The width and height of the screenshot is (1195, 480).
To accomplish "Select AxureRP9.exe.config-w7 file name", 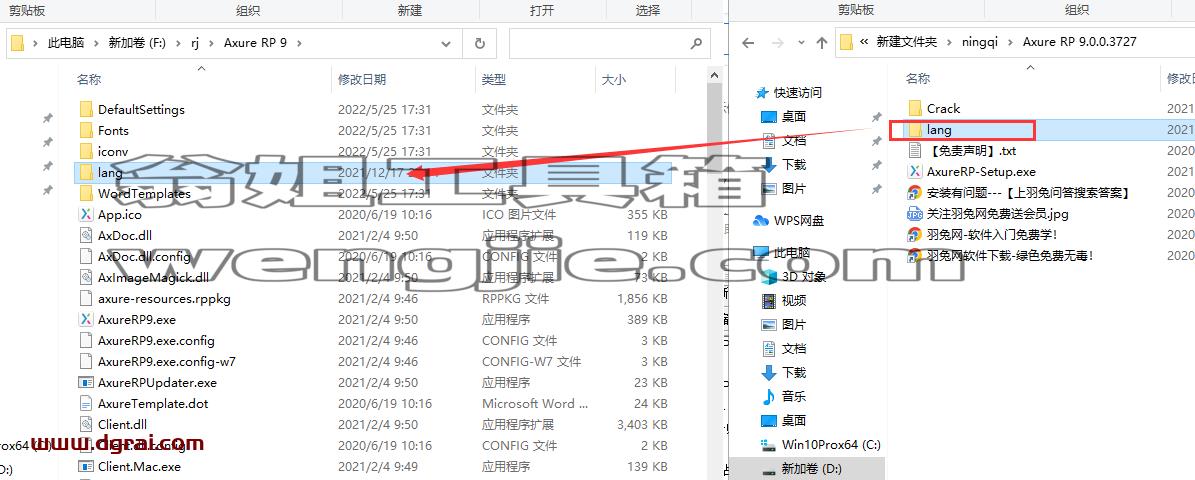I will 167,362.
